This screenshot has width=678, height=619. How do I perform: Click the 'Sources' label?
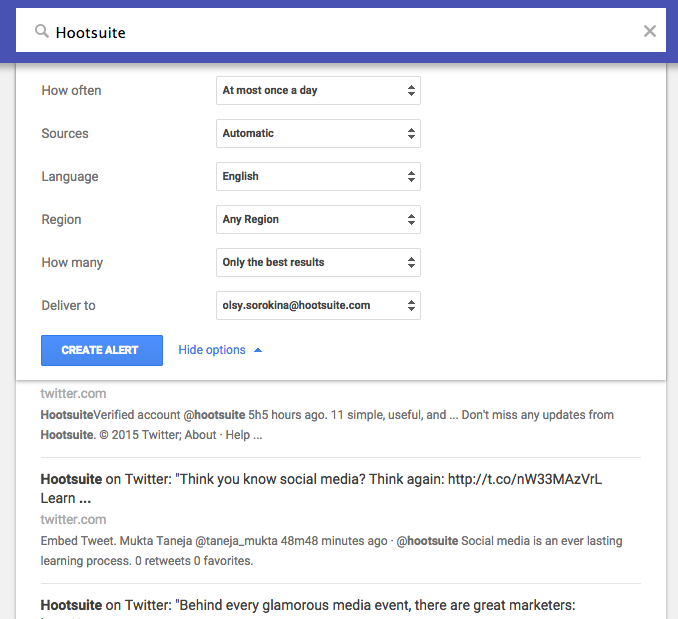[65, 134]
